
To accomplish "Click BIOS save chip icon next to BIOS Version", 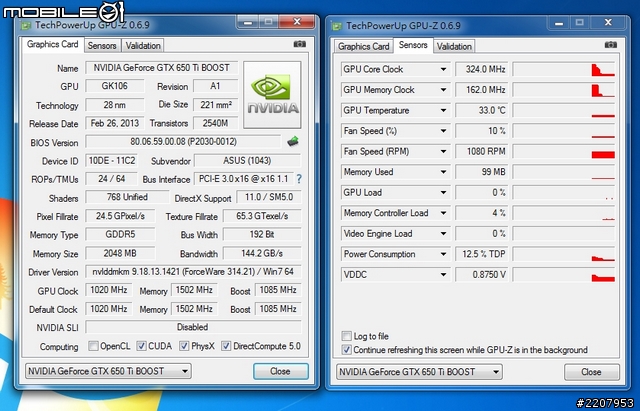I will [x=293, y=142].
